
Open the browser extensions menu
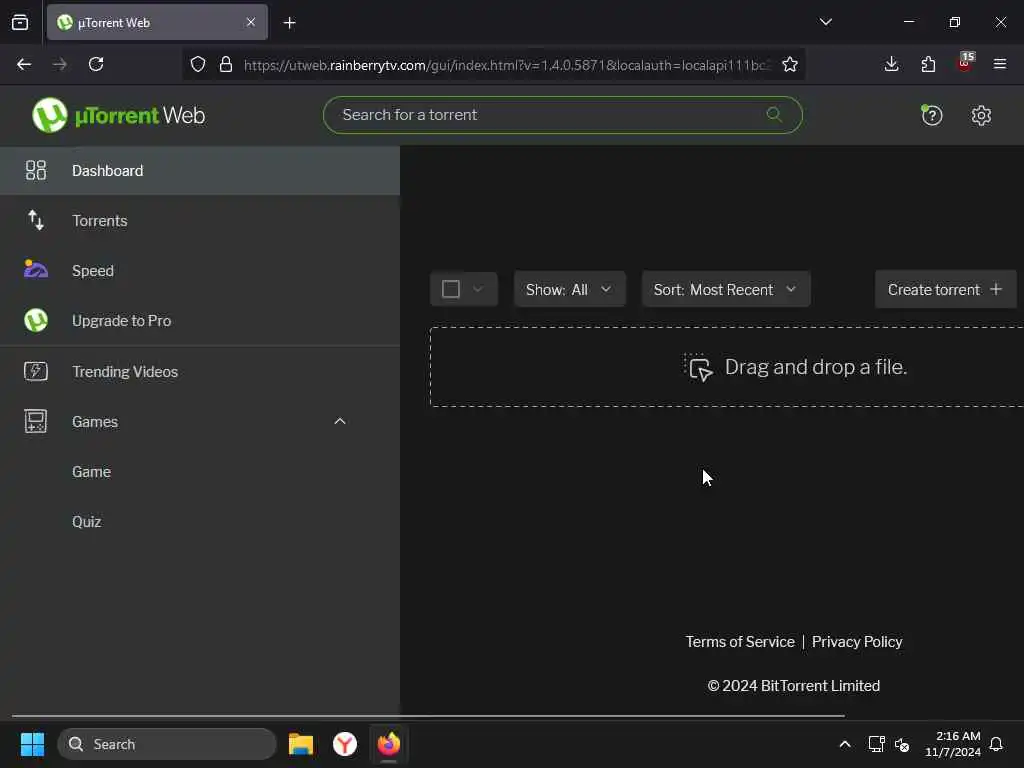(x=928, y=64)
